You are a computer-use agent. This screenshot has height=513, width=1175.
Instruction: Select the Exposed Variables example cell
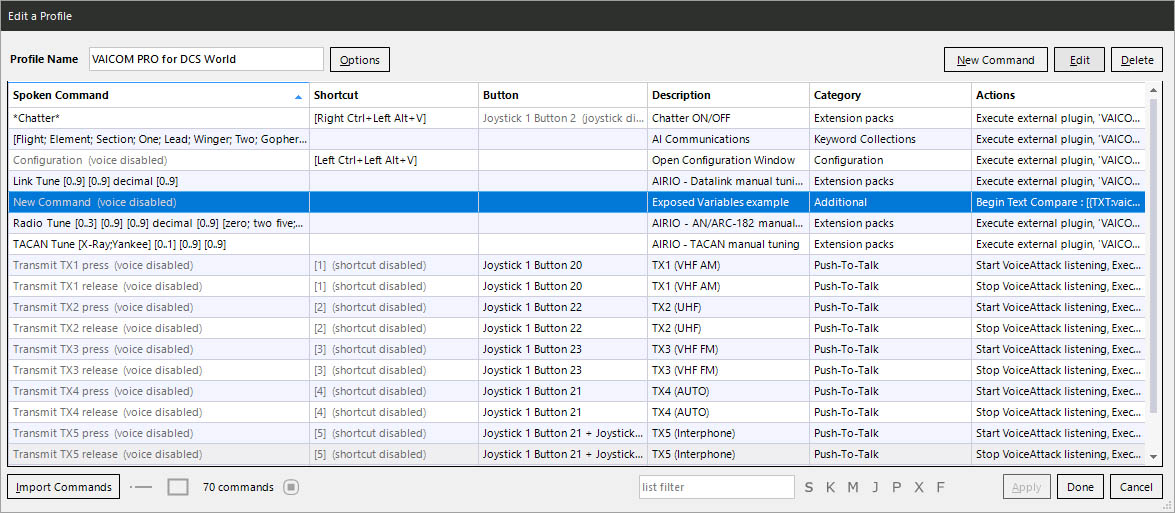coord(728,202)
